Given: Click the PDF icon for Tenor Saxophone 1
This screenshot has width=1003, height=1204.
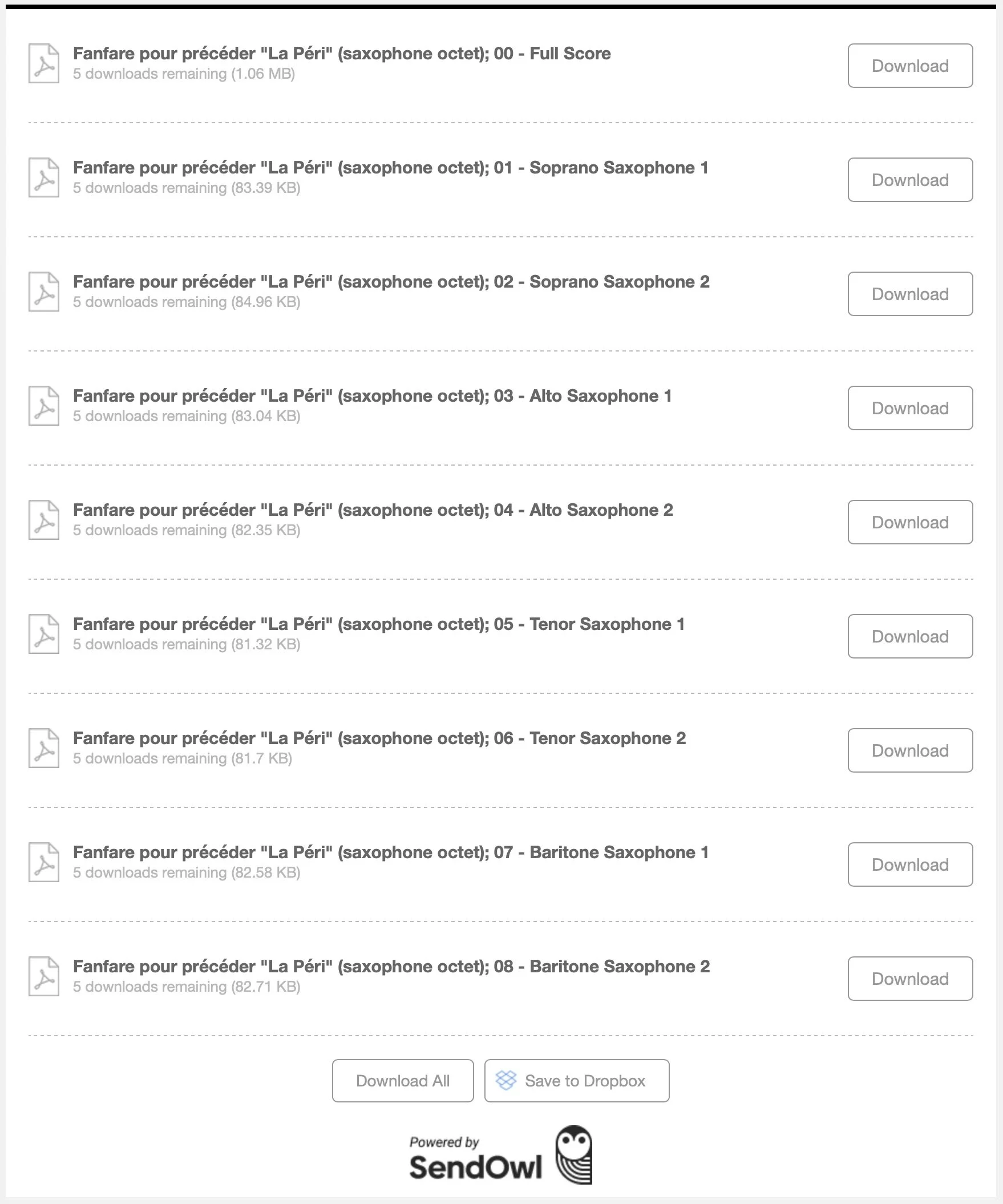Looking at the screenshot, I should tap(44, 634).
